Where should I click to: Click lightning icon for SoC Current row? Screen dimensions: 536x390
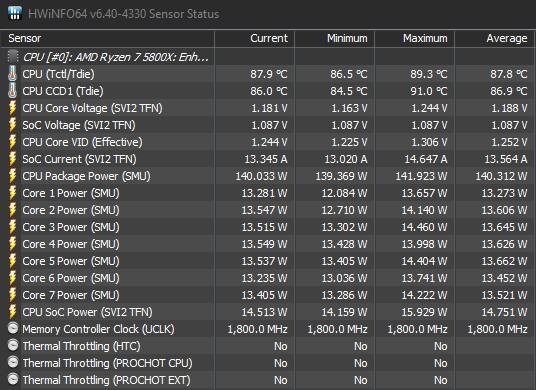point(13,159)
